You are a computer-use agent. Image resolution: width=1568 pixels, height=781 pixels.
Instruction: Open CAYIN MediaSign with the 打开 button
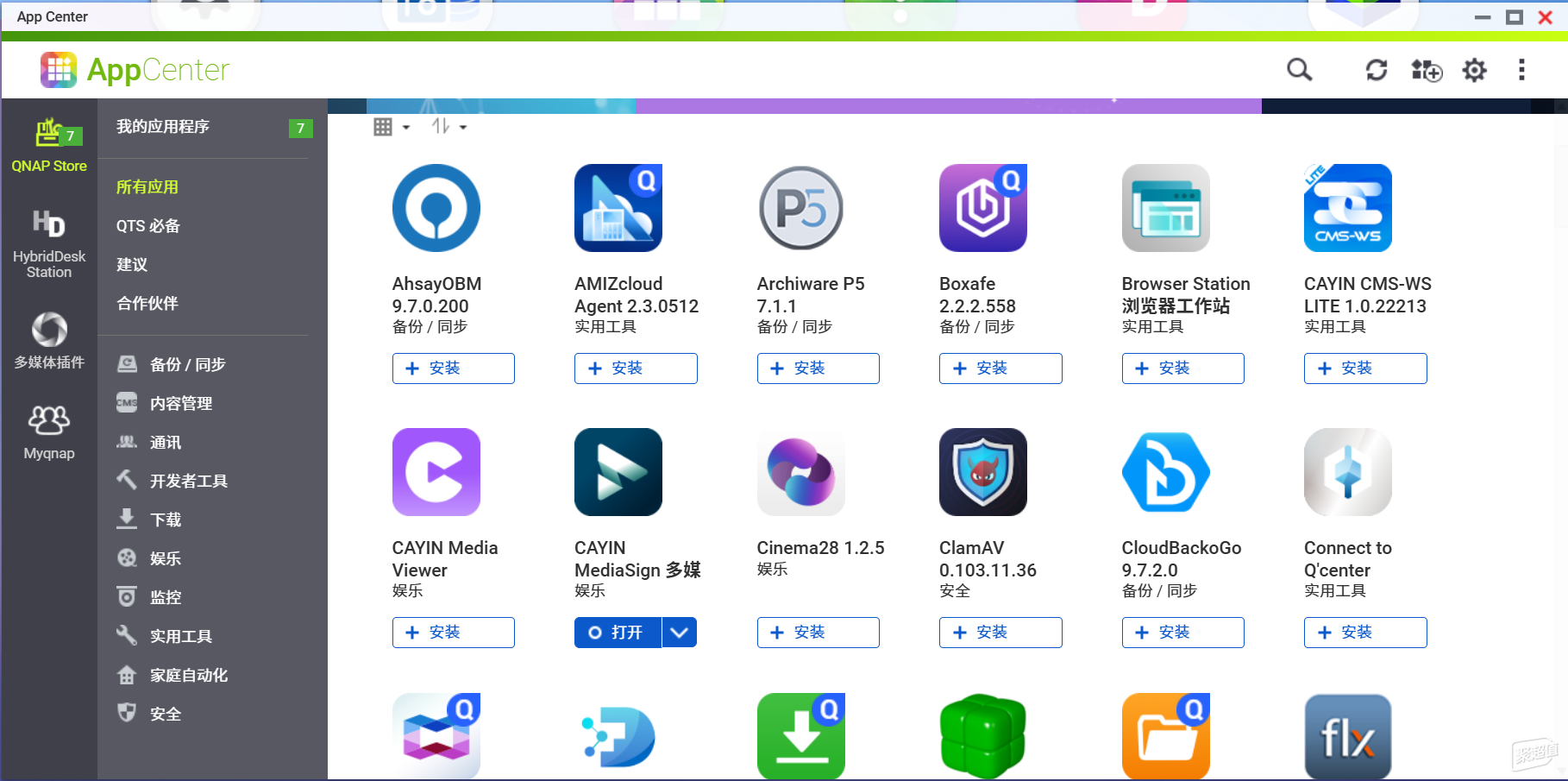pyautogui.click(x=618, y=633)
